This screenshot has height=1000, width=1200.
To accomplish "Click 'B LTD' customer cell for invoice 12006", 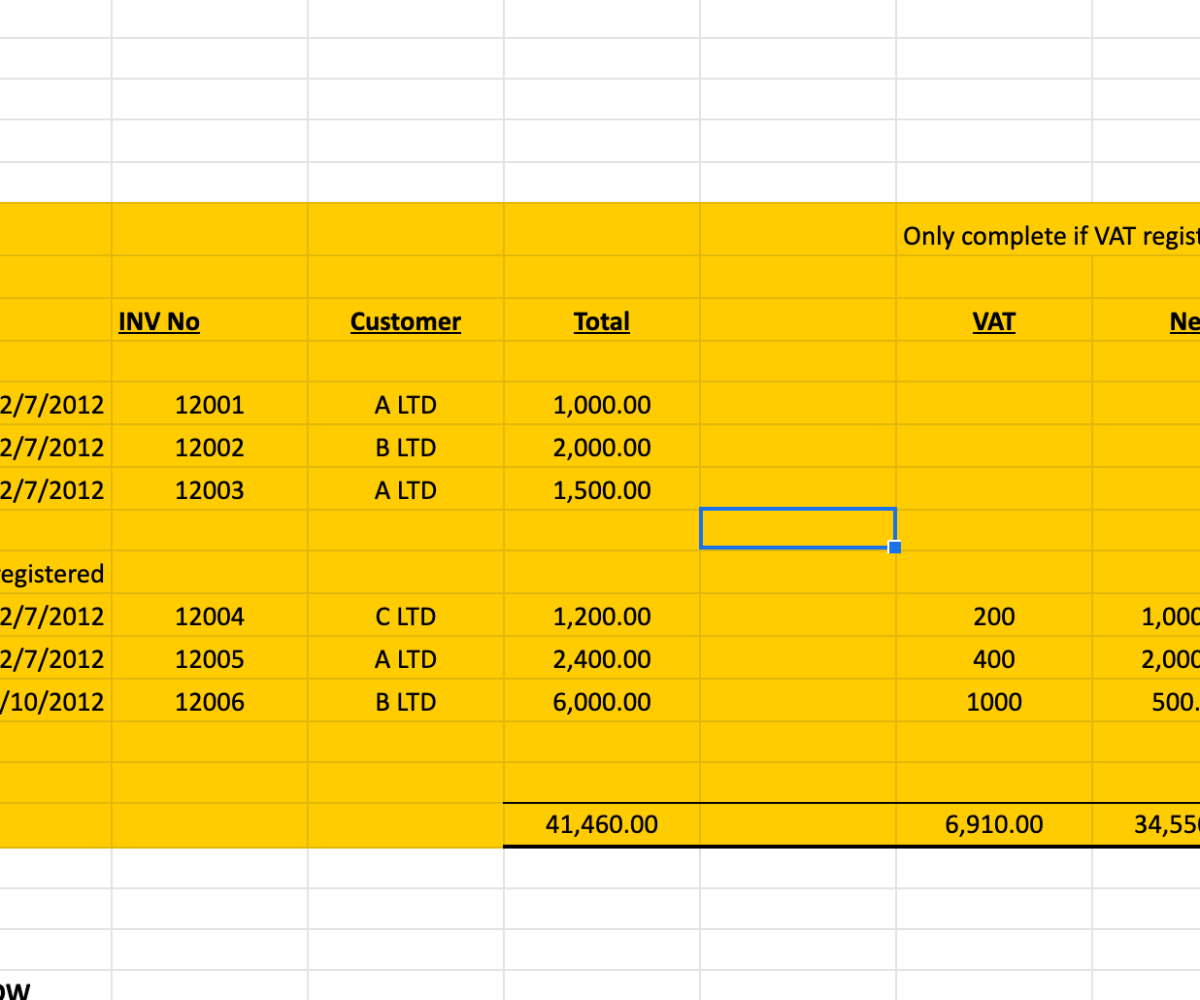I will (x=405, y=702).
